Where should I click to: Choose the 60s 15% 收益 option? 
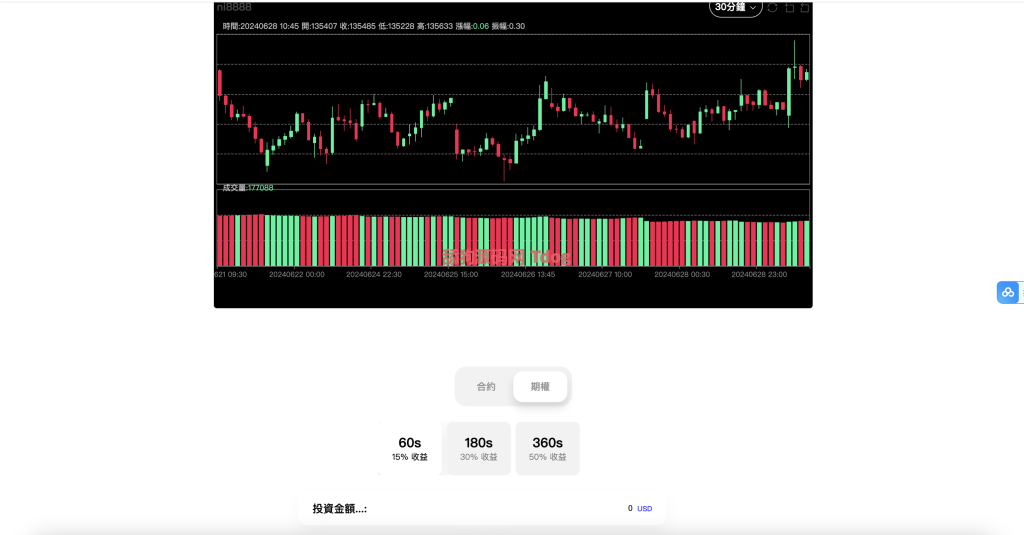pyautogui.click(x=410, y=448)
